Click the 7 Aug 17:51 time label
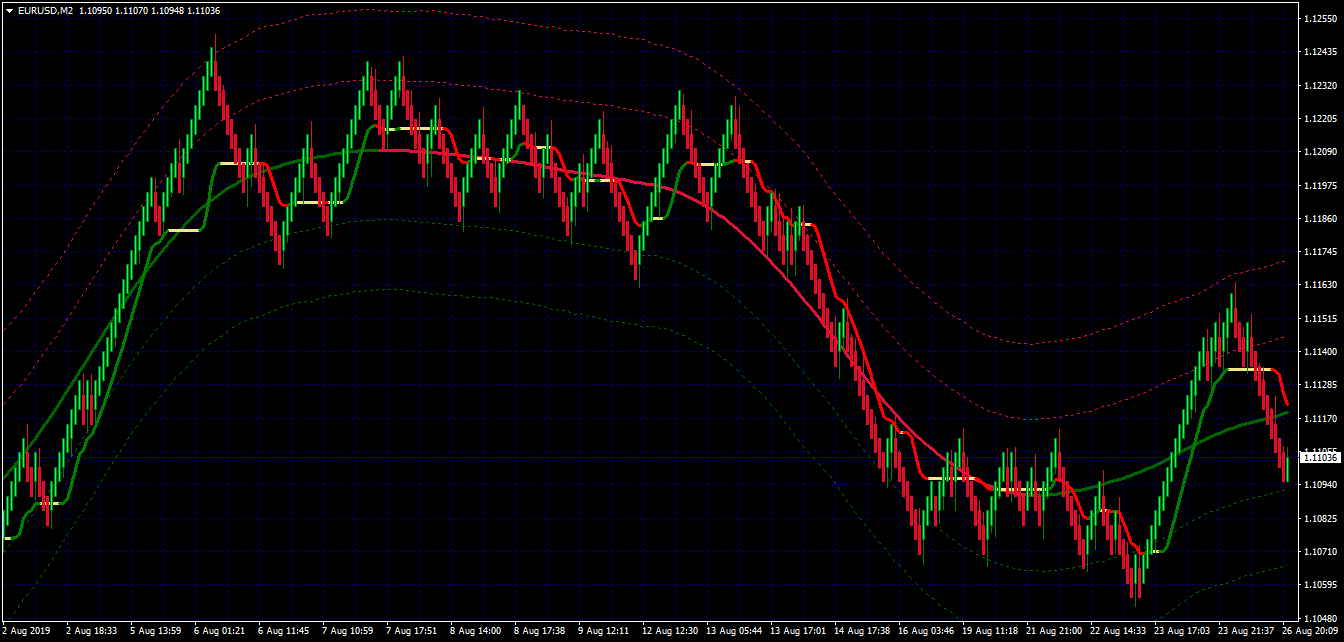 coord(411,632)
